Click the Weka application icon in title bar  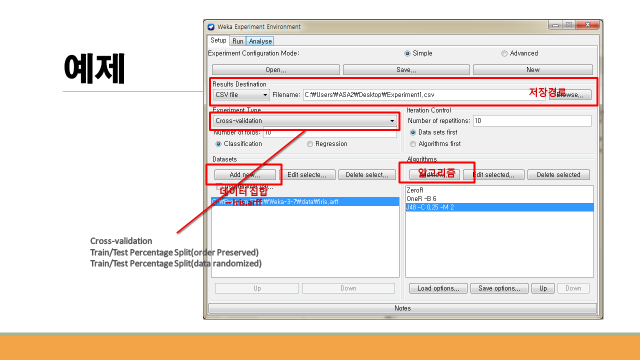click(x=211, y=27)
